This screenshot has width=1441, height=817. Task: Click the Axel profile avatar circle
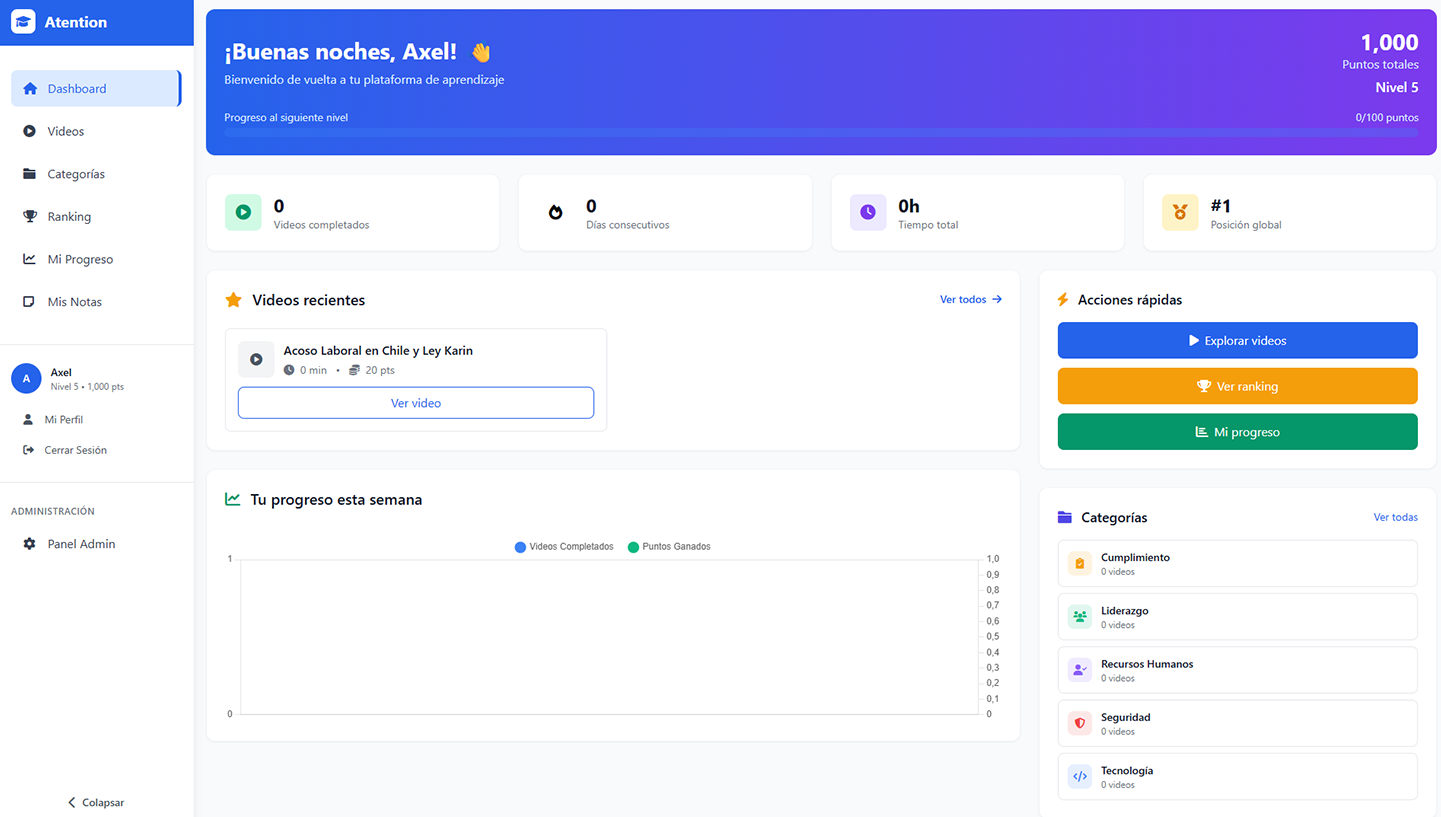26,378
